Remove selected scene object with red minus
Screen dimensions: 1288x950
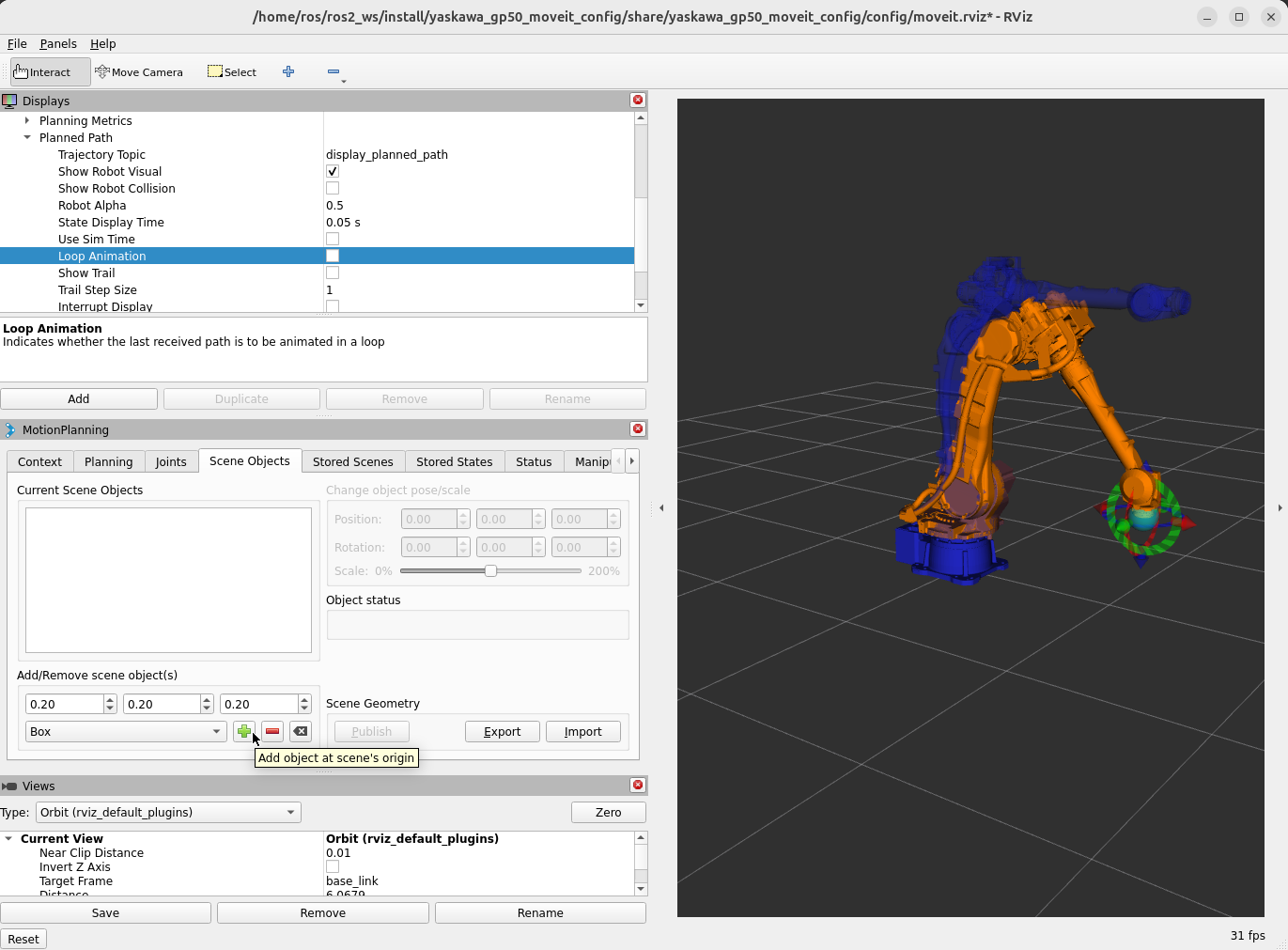[x=272, y=731]
